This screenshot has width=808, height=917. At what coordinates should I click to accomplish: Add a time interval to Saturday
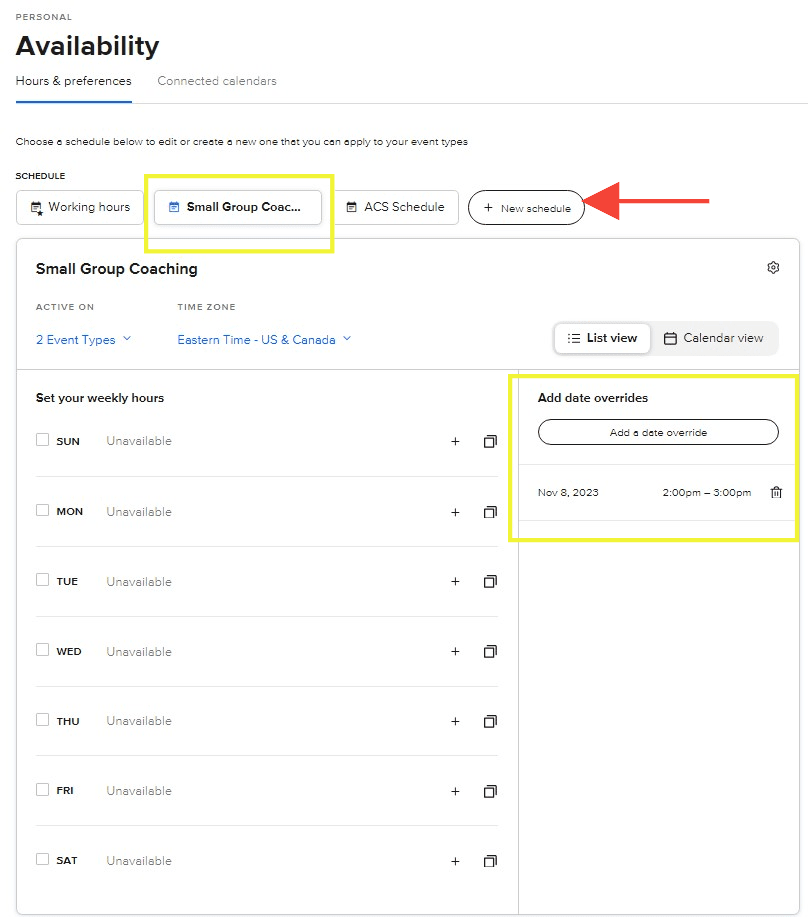click(455, 861)
